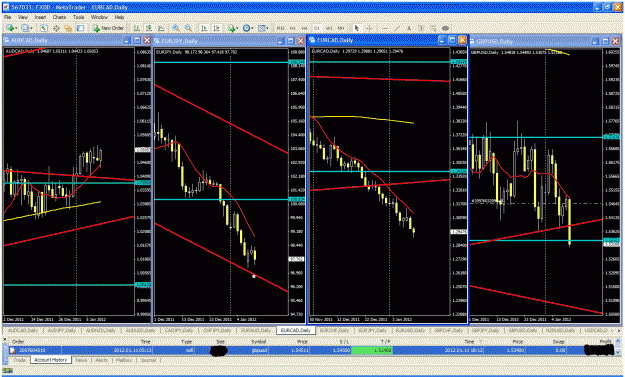
Task: Select the H4 timeframe button
Action: 305,28
